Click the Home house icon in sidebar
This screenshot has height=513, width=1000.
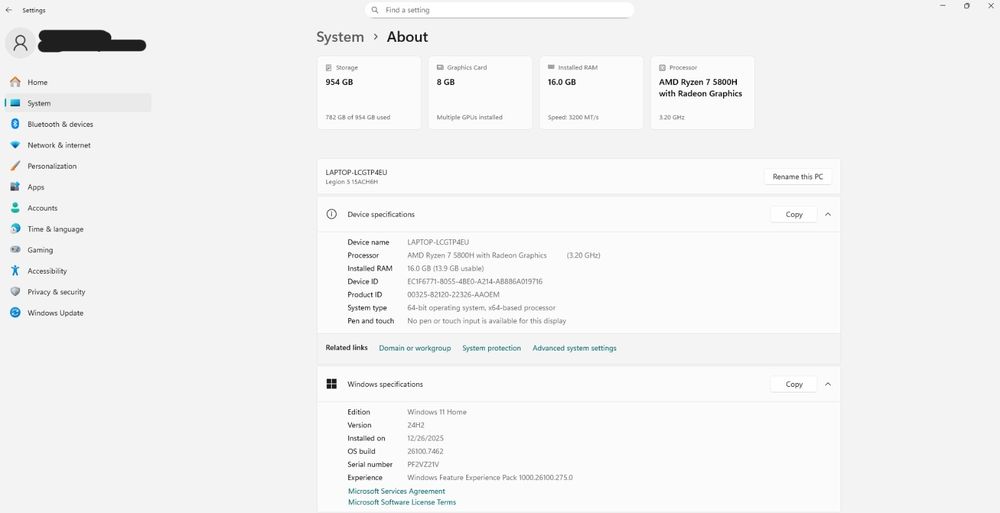tap(15, 82)
